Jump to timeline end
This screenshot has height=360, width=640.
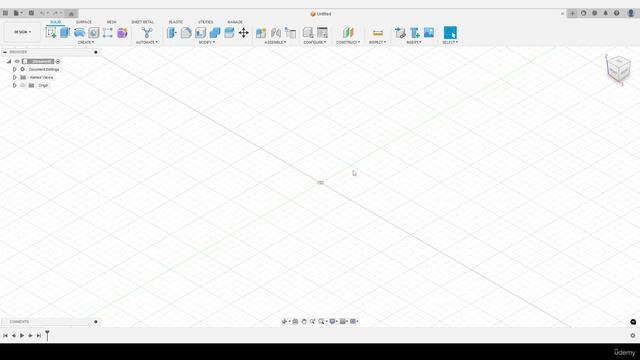click(39, 336)
